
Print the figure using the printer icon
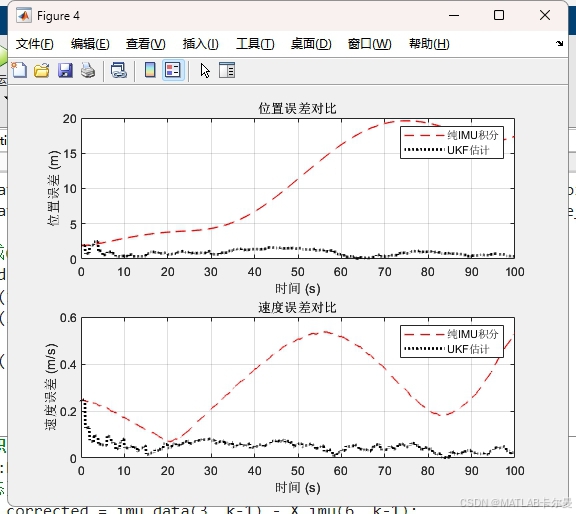coord(88,70)
